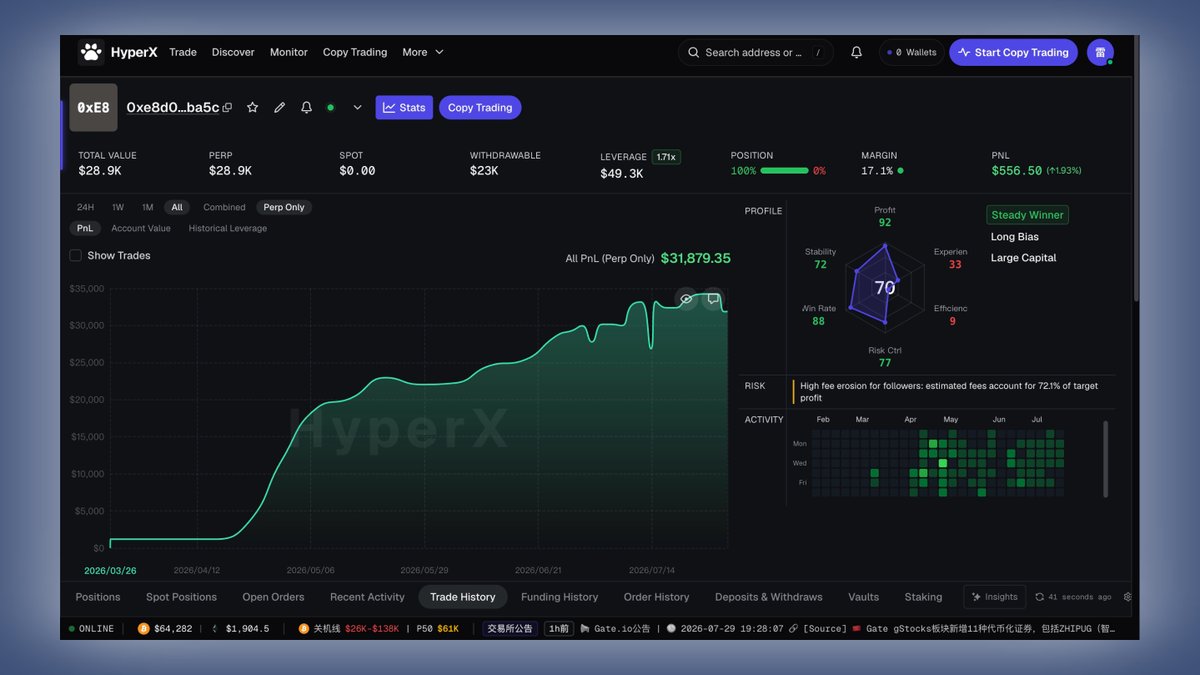Viewport: 1200px width, 675px height.
Task: Click the activity panel scrollbar
Action: coord(1105,459)
